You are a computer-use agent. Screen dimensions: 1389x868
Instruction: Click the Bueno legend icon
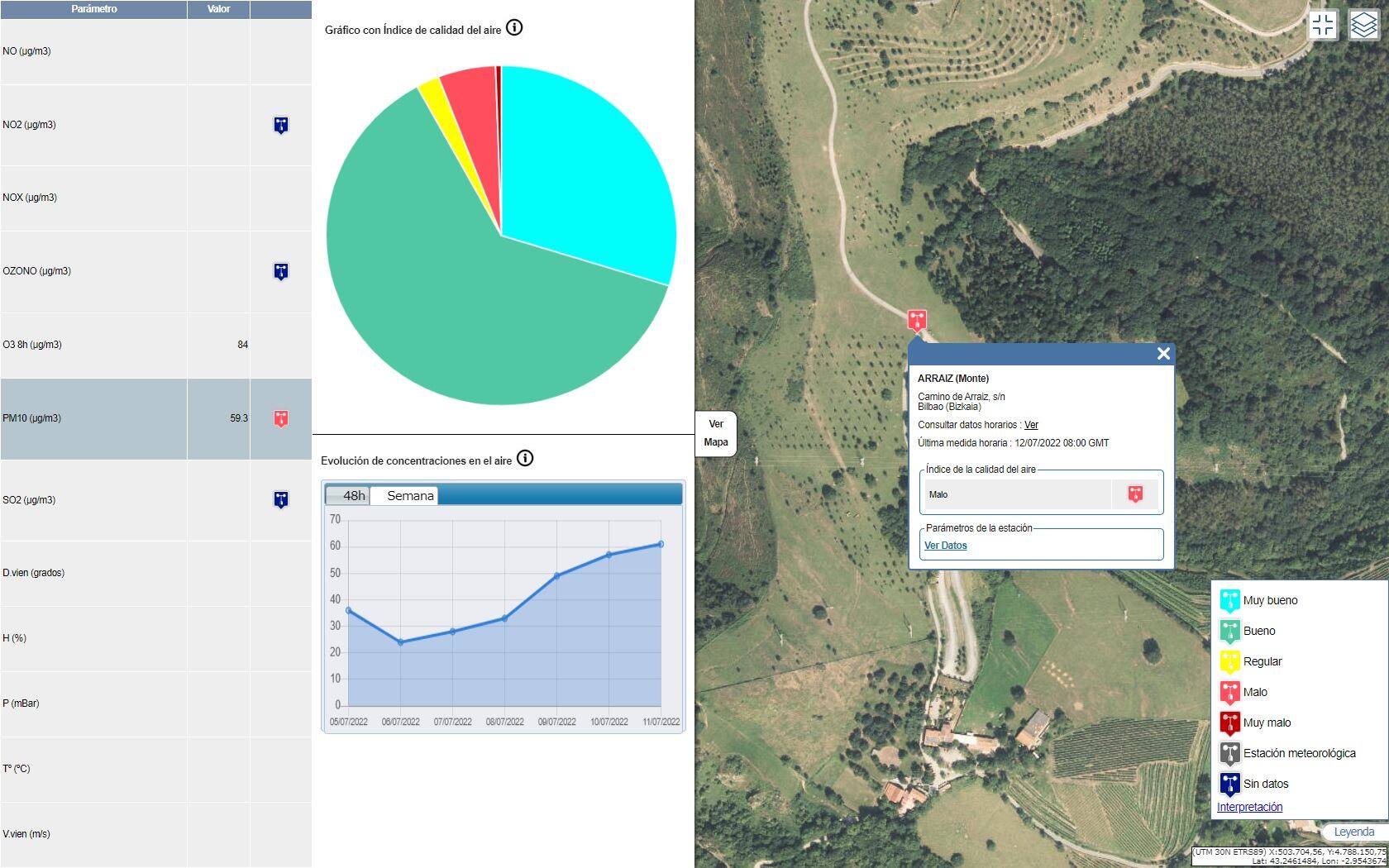(x=1229, y=631)
